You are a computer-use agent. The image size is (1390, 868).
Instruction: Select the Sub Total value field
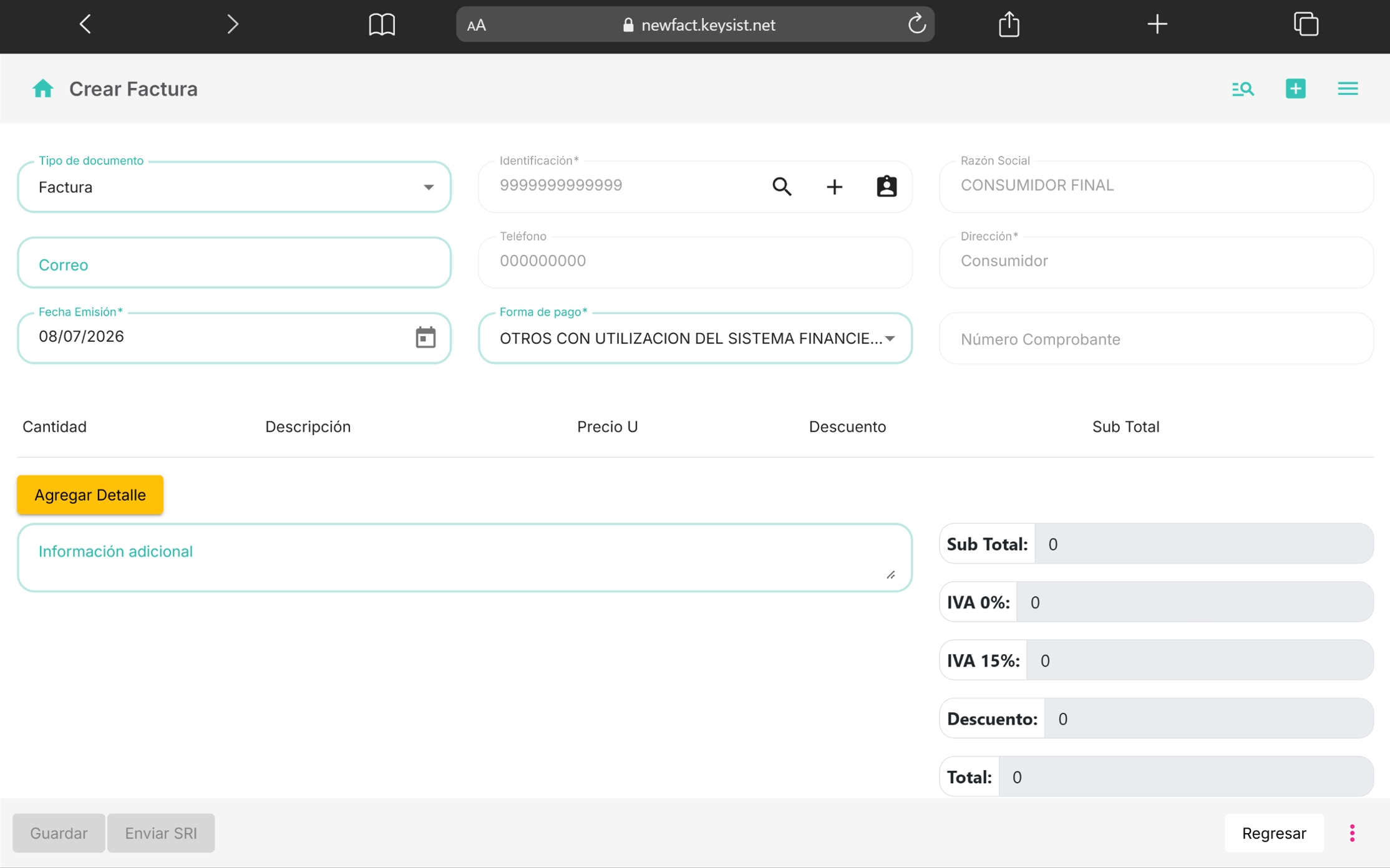click(x=1203, y=544)
